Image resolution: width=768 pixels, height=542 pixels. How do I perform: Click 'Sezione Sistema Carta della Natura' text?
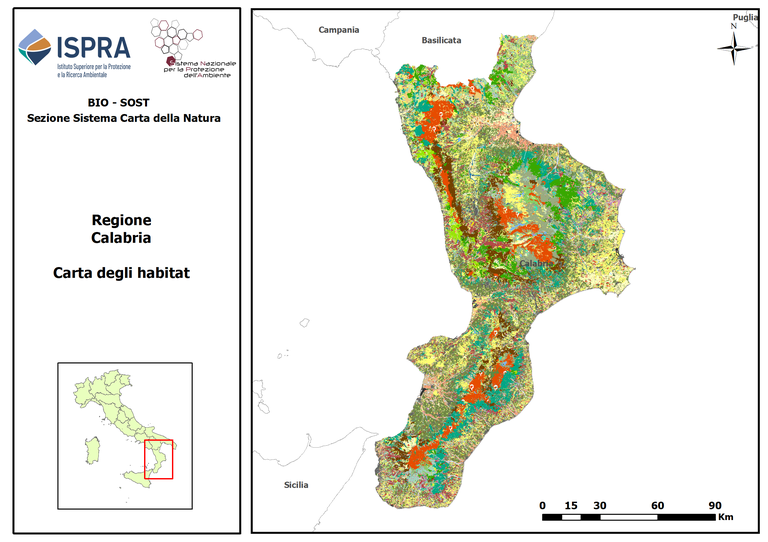[x=124, y=118]
